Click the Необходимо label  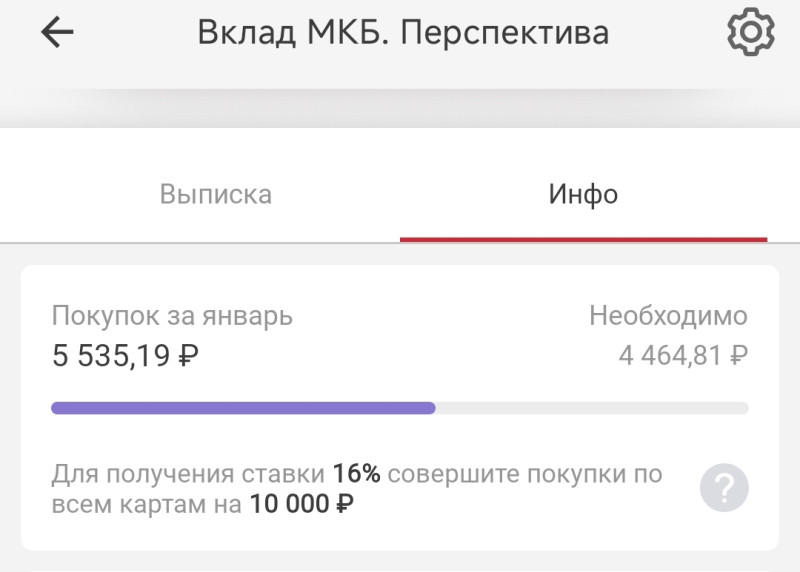(668, 317)
